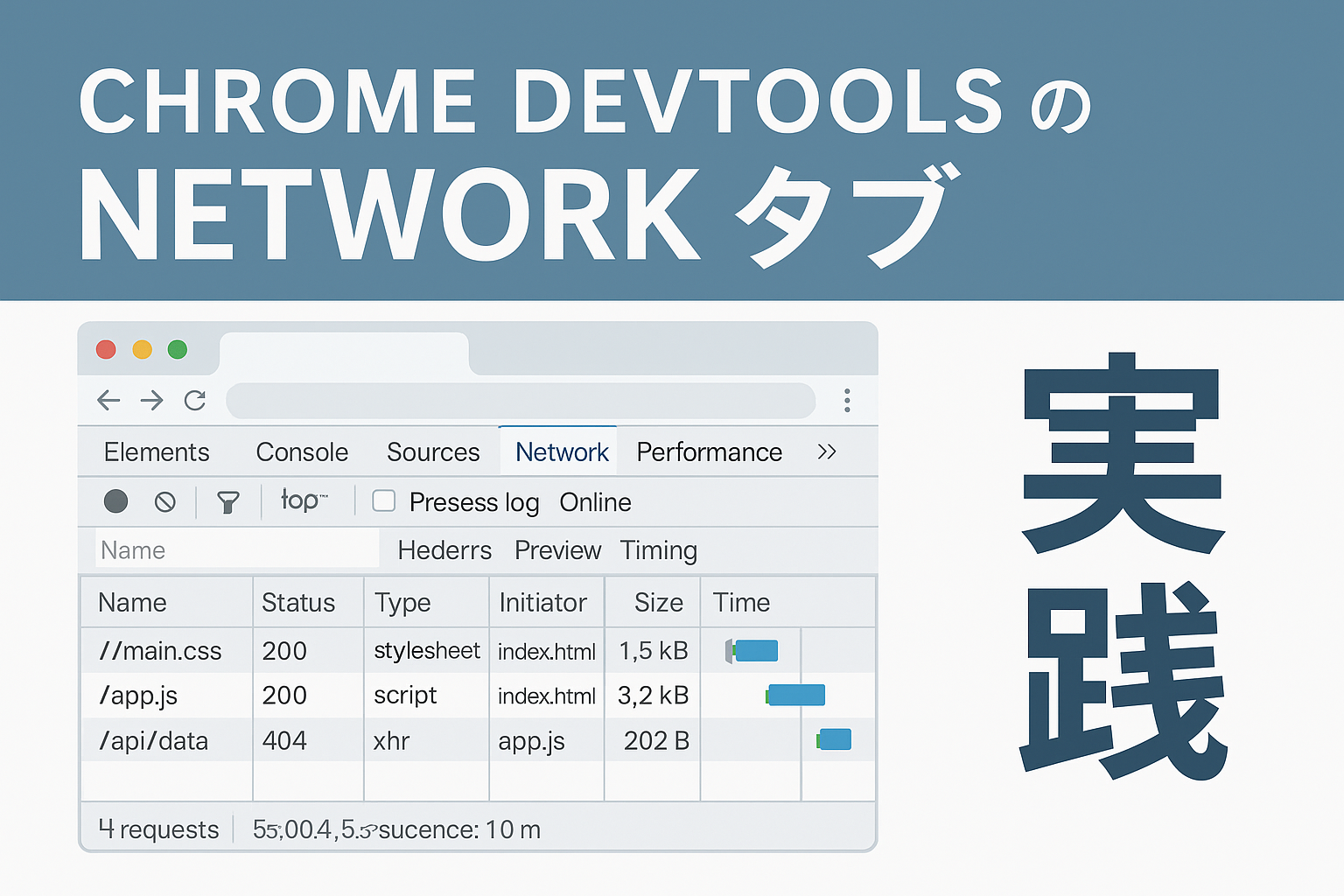Click the forward navigation arrow
The width and height of the screenshot is (1344, 896).
pyautogui.click(x=151, y=400)
